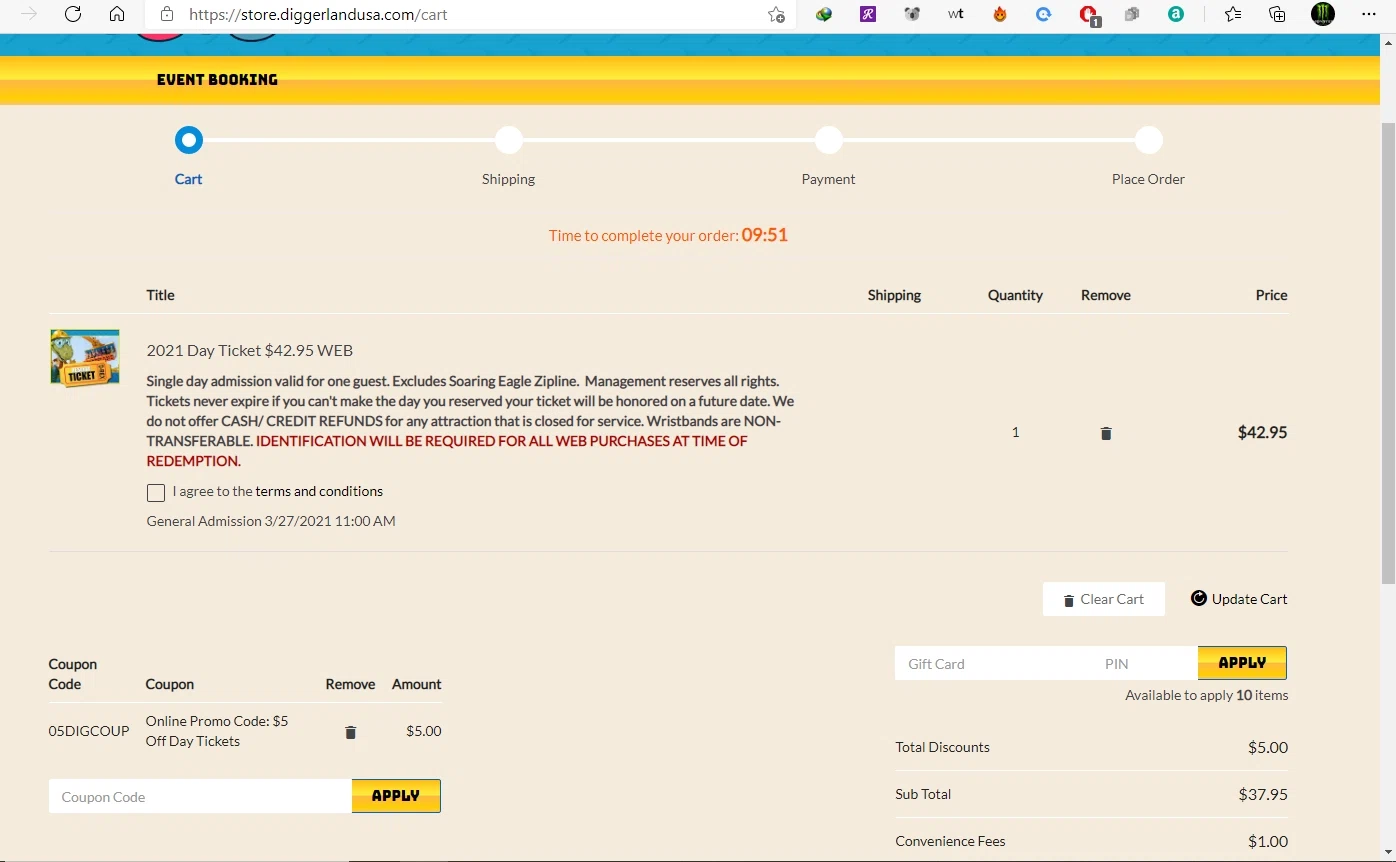The height and width of the screenshot is (862, 1396).
Task: Click Update Cart
Action: tap(1239, 599)
